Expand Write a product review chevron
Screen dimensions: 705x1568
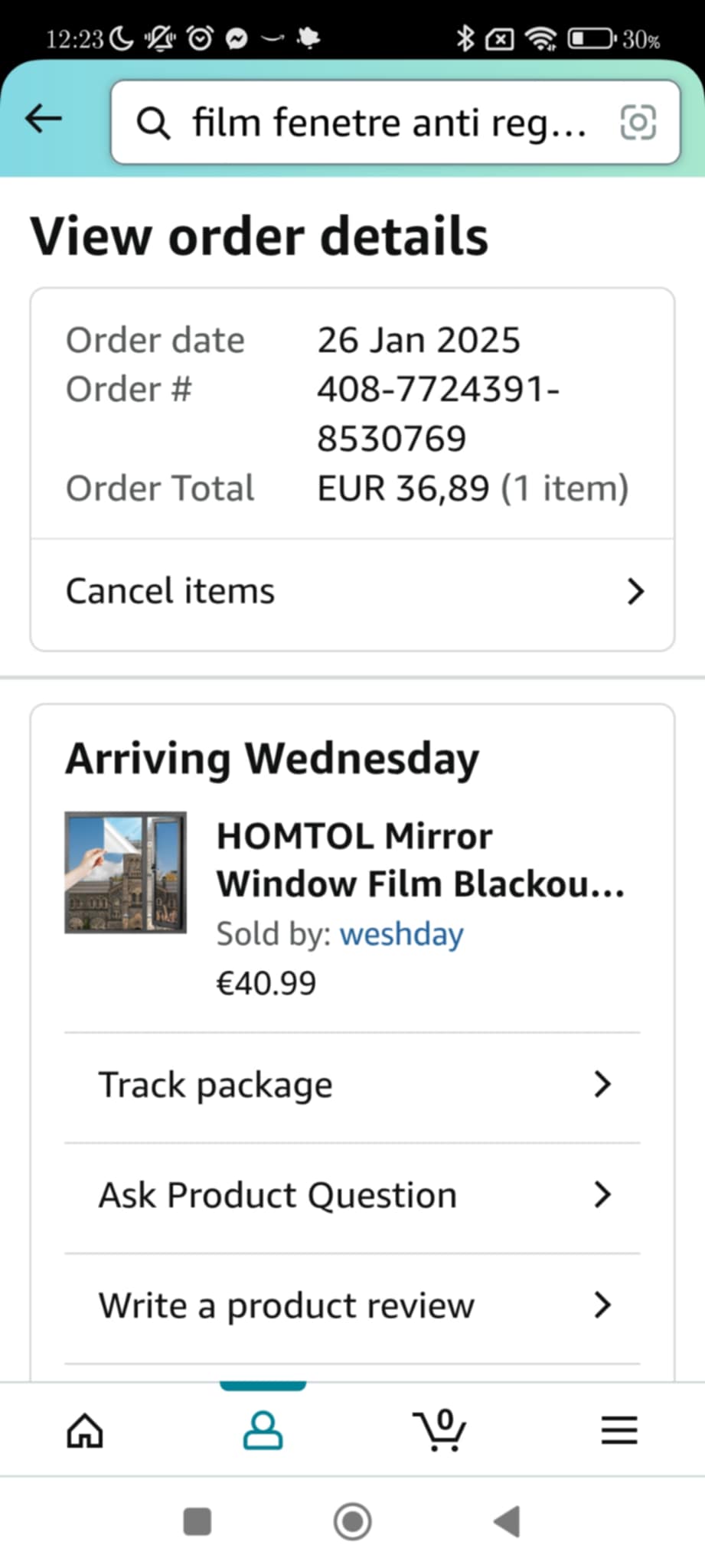pos(602,1305)
